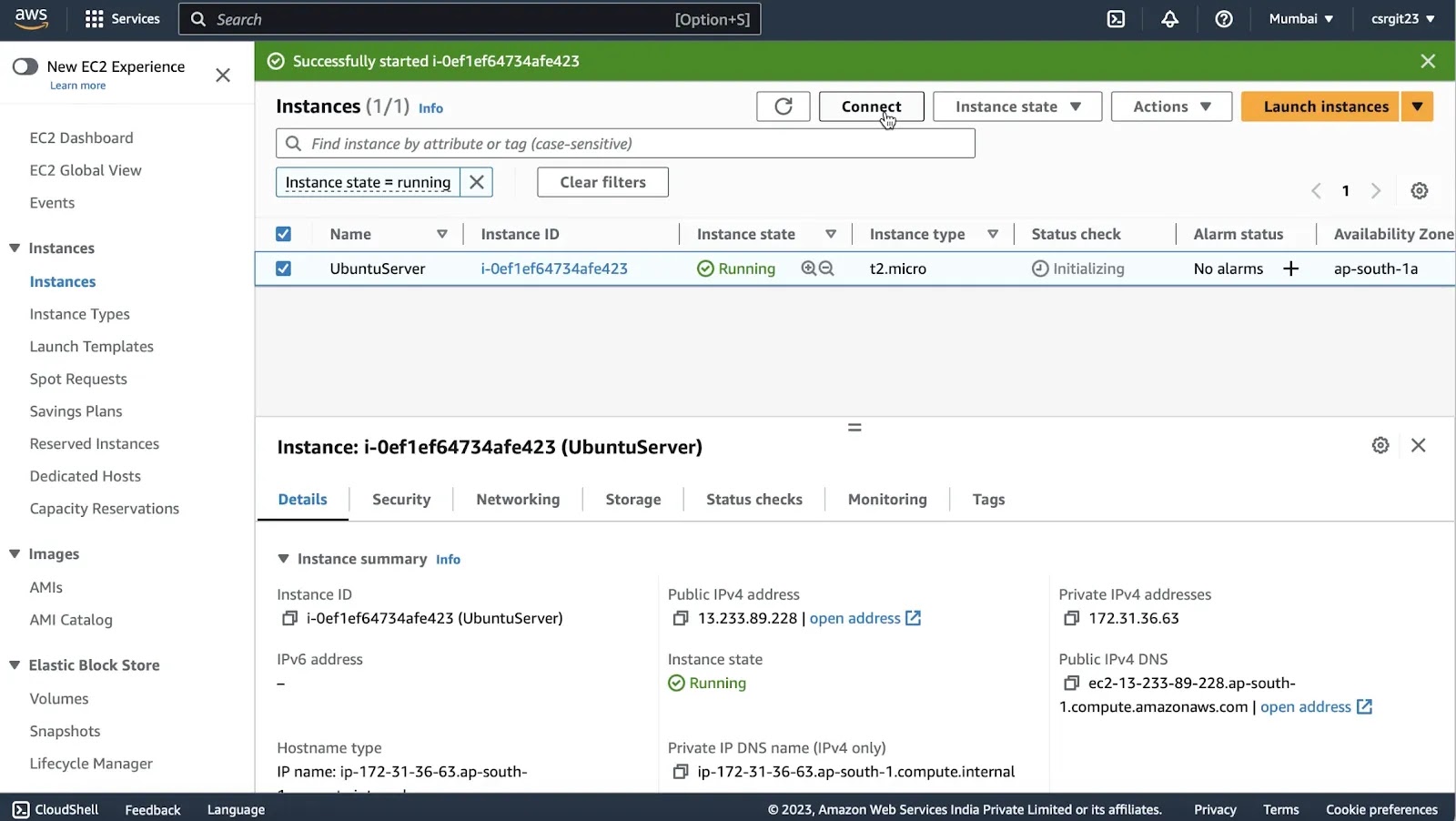Viewport: 1456px width, 821px height.
Task: Switch to the Storage tab
Action: click(x=633, y=499)
